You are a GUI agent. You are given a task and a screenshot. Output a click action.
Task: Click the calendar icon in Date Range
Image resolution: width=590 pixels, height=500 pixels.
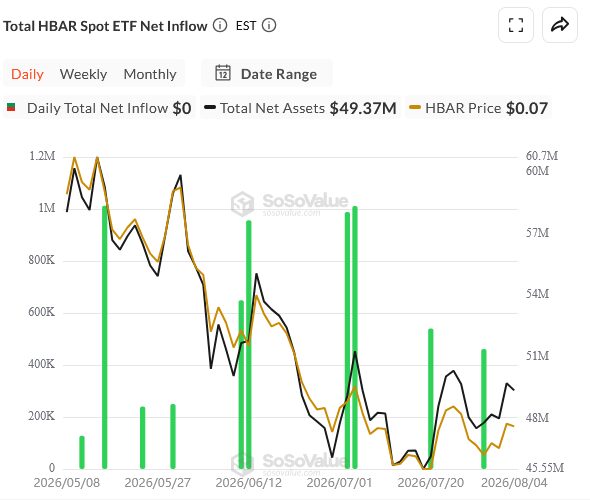pos(223,73)
